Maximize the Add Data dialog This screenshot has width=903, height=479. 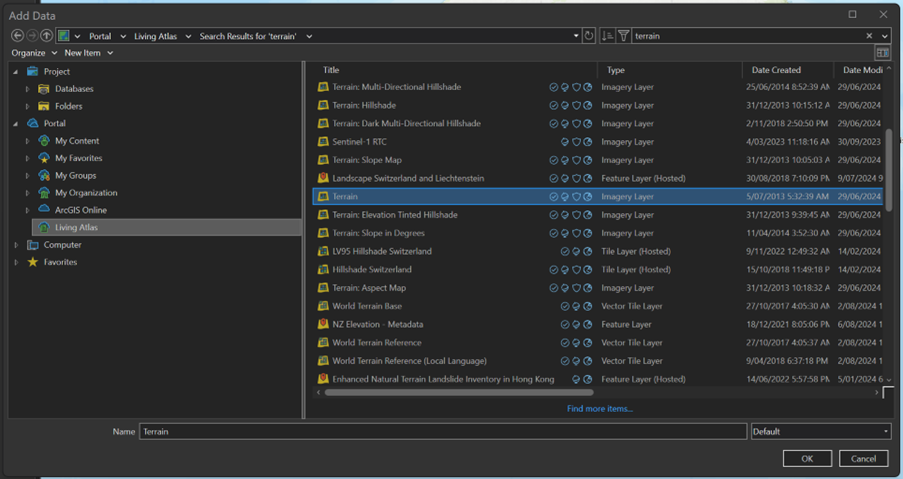(x=852, y=14)
